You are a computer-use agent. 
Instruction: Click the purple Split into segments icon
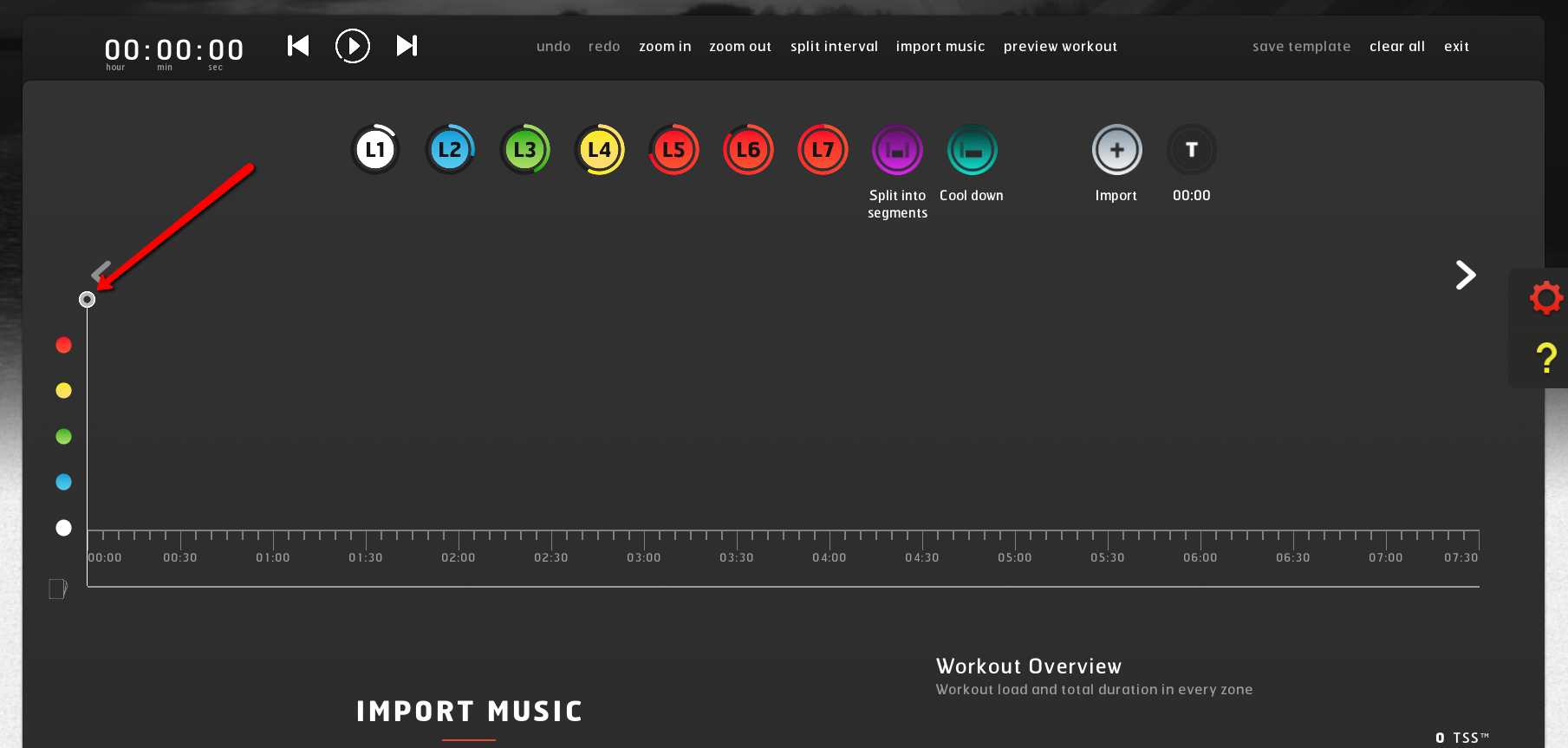coord(897,150)
